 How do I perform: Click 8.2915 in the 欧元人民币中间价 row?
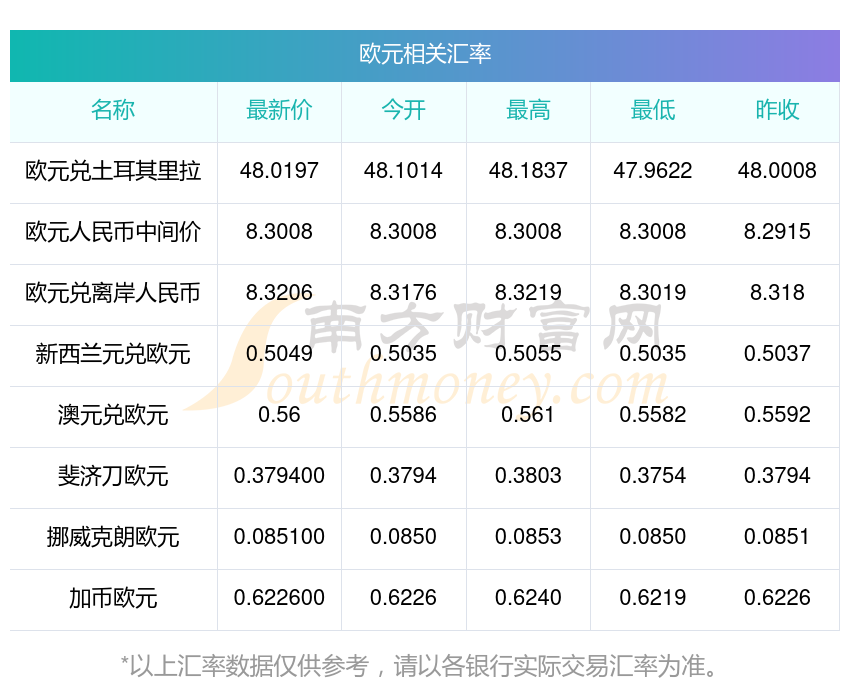coord(777,232)
